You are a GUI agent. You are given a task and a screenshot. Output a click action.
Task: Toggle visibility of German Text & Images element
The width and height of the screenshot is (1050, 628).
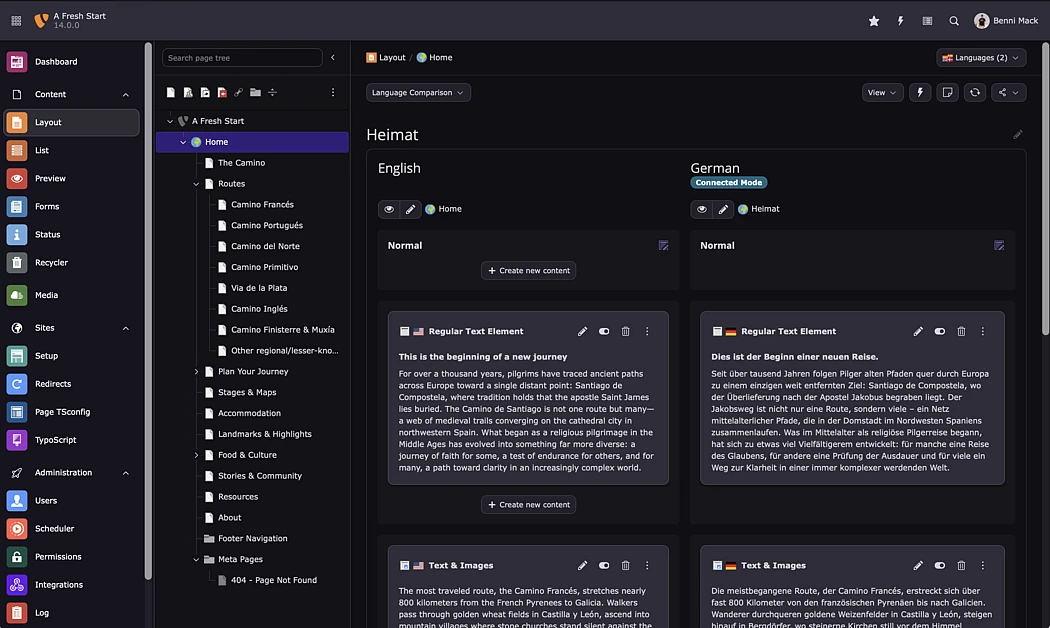tap(940, 565)
